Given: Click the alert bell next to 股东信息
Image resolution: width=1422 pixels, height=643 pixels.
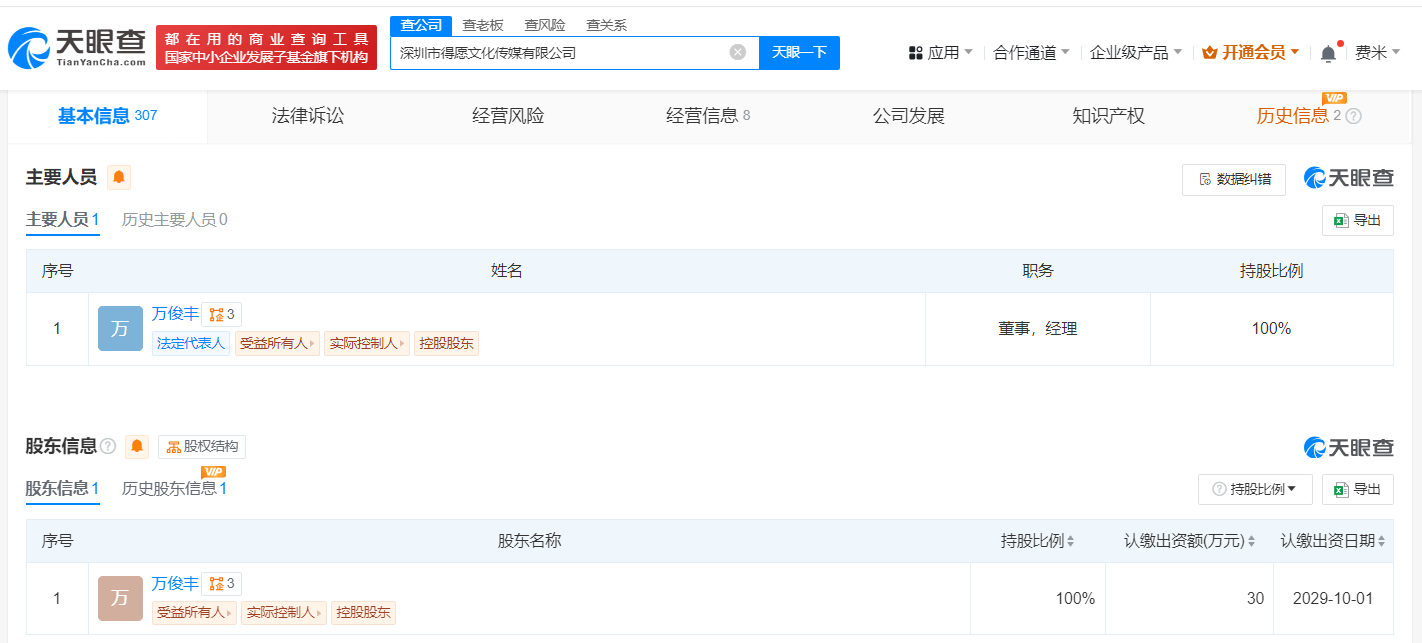Looking at the screenshot, I should click(137, 446).
